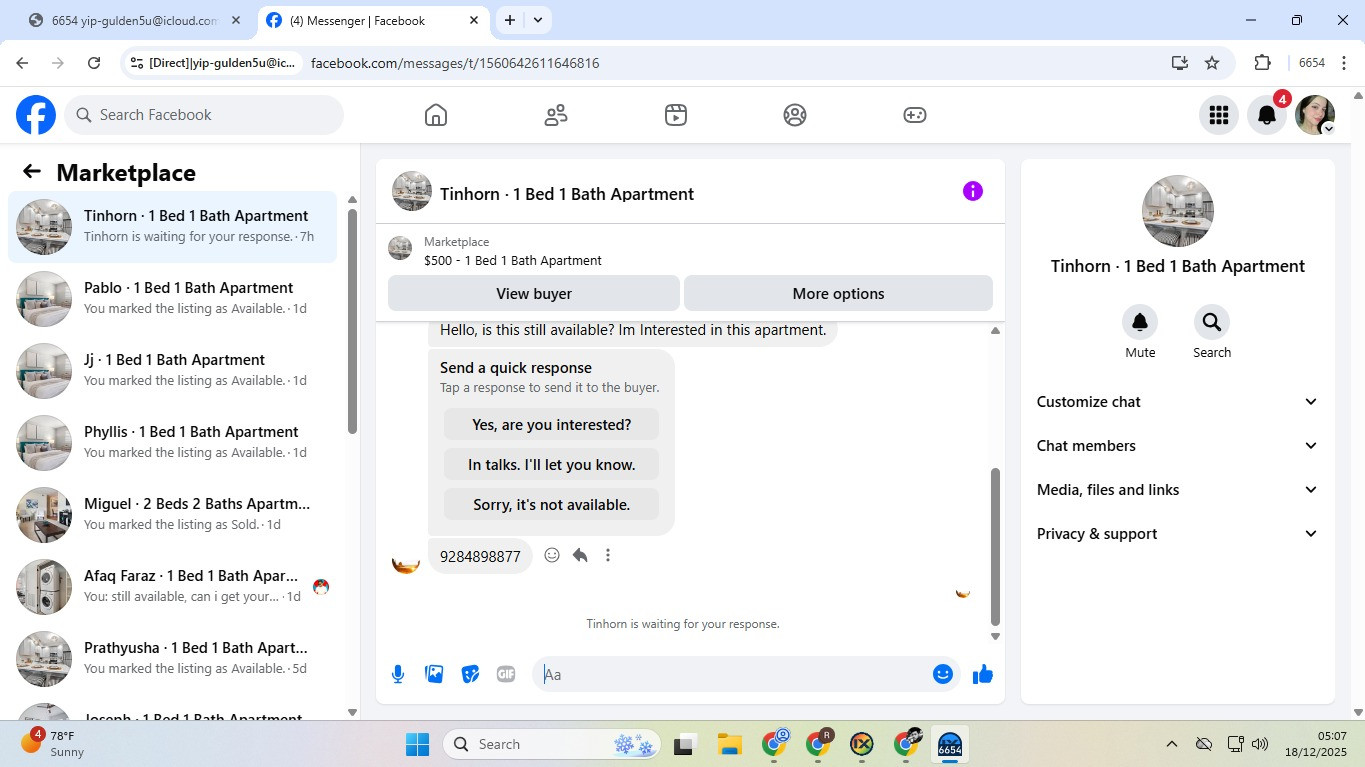Mute the Tinhorn conversation
The width and height of the screenshot is (1365, 767).
(x=1140, y=322)
